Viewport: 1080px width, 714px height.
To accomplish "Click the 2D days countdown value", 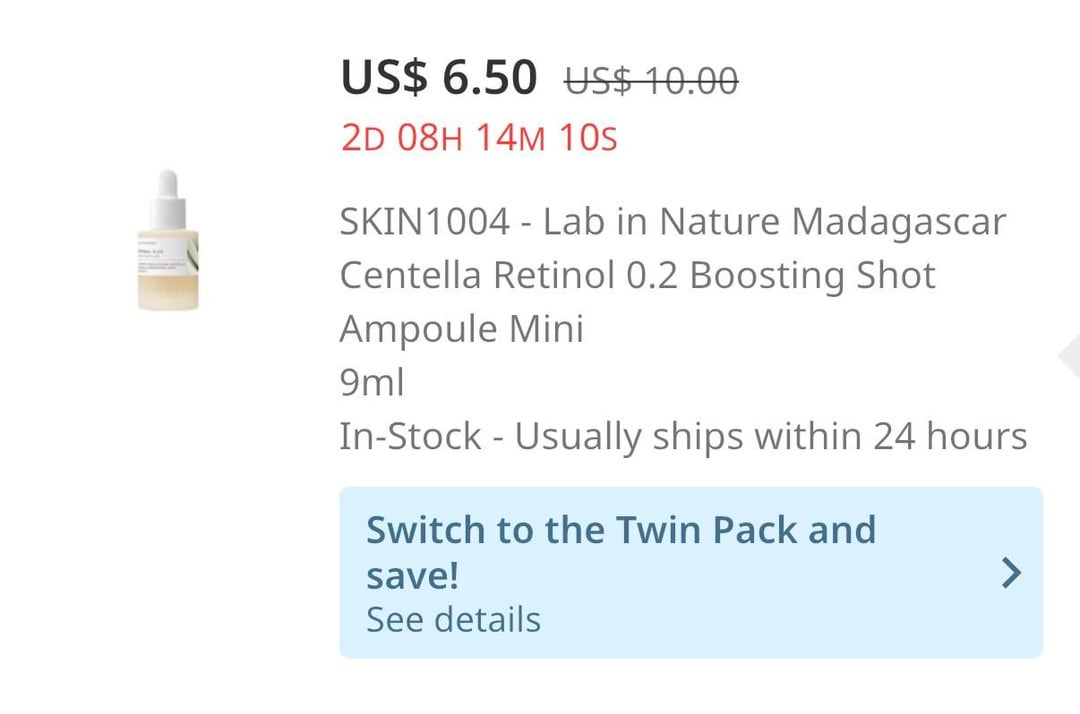I will (x=363, y=137).
